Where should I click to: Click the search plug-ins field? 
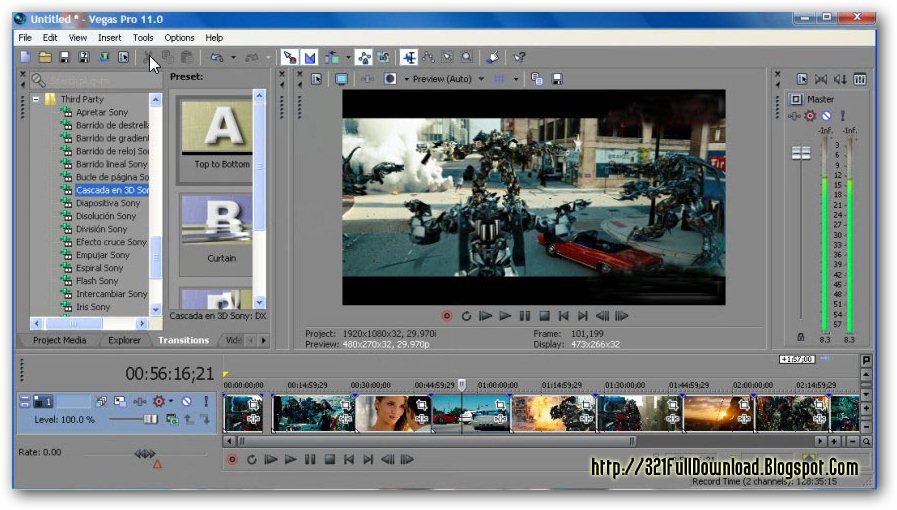coord(94,81)
